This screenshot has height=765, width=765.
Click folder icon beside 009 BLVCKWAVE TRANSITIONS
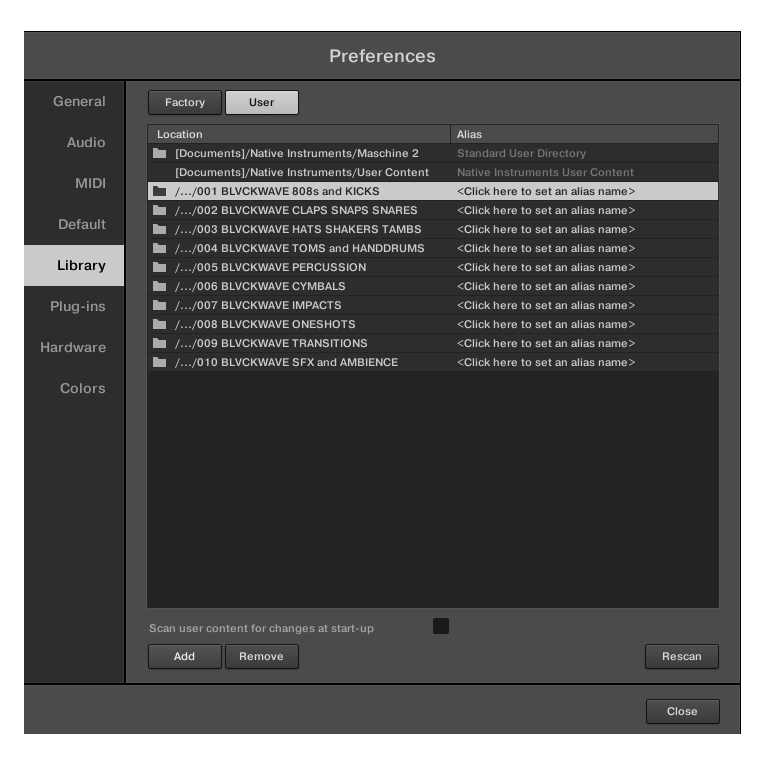point(159,343)
